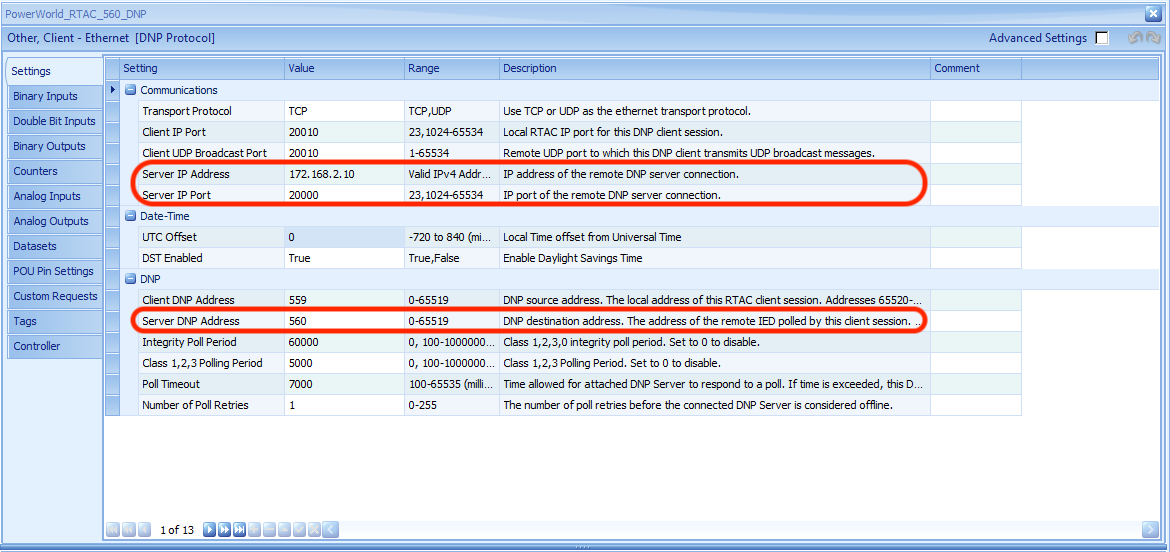Click the Value column header
1170x552 pixels.
point(344,69)
